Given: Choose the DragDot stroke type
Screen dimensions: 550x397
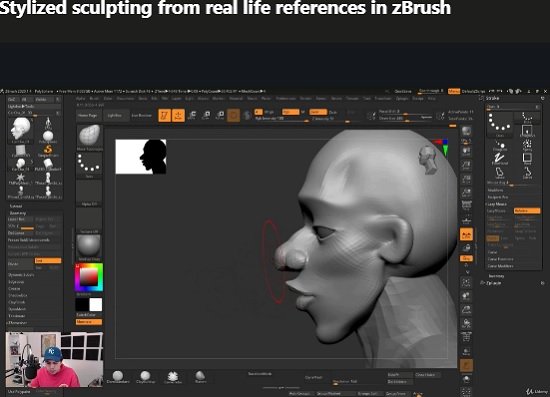Looking at the screenshot, I should point(499,145).
